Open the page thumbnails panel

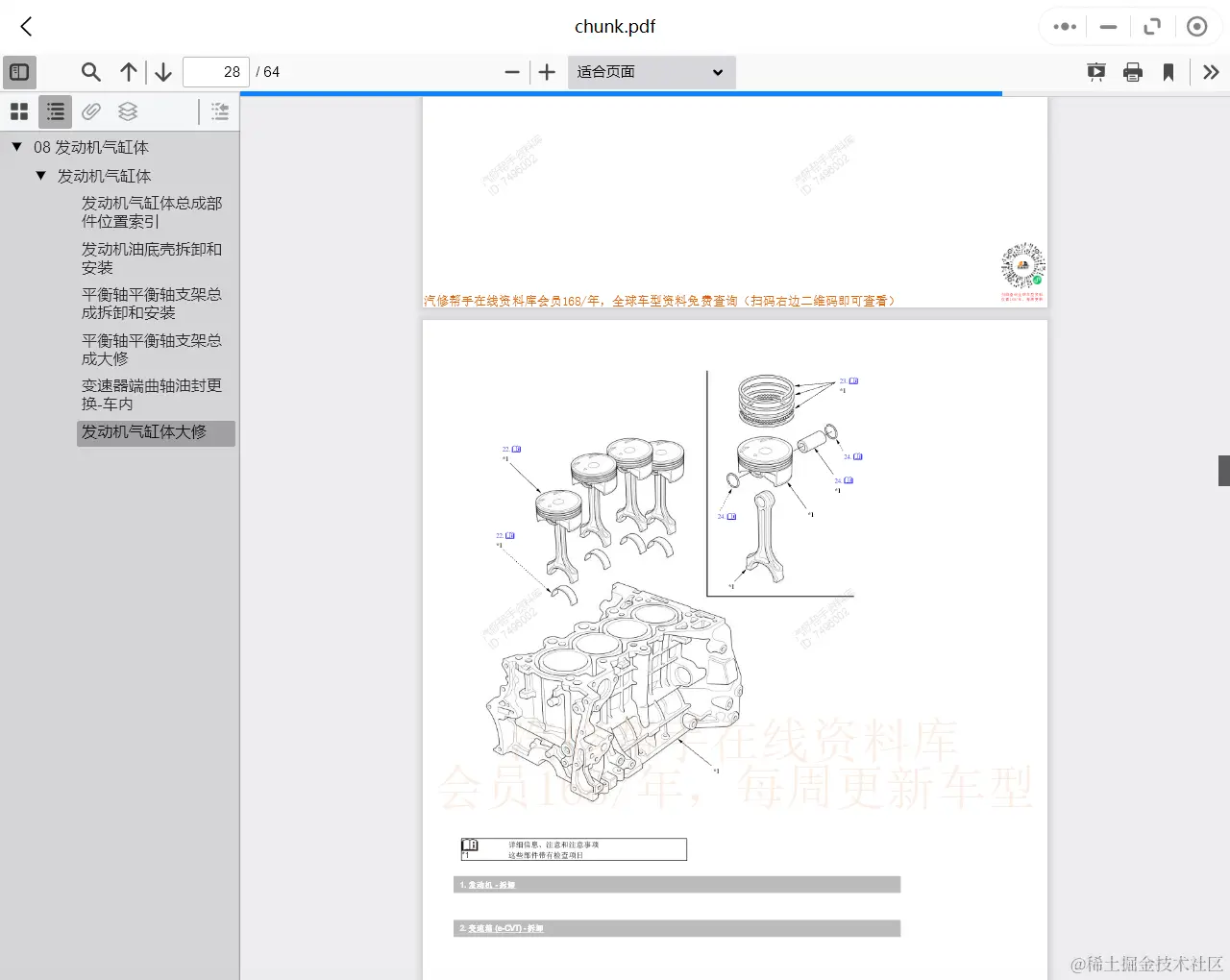pyautogui.click(x=19, y=111)
